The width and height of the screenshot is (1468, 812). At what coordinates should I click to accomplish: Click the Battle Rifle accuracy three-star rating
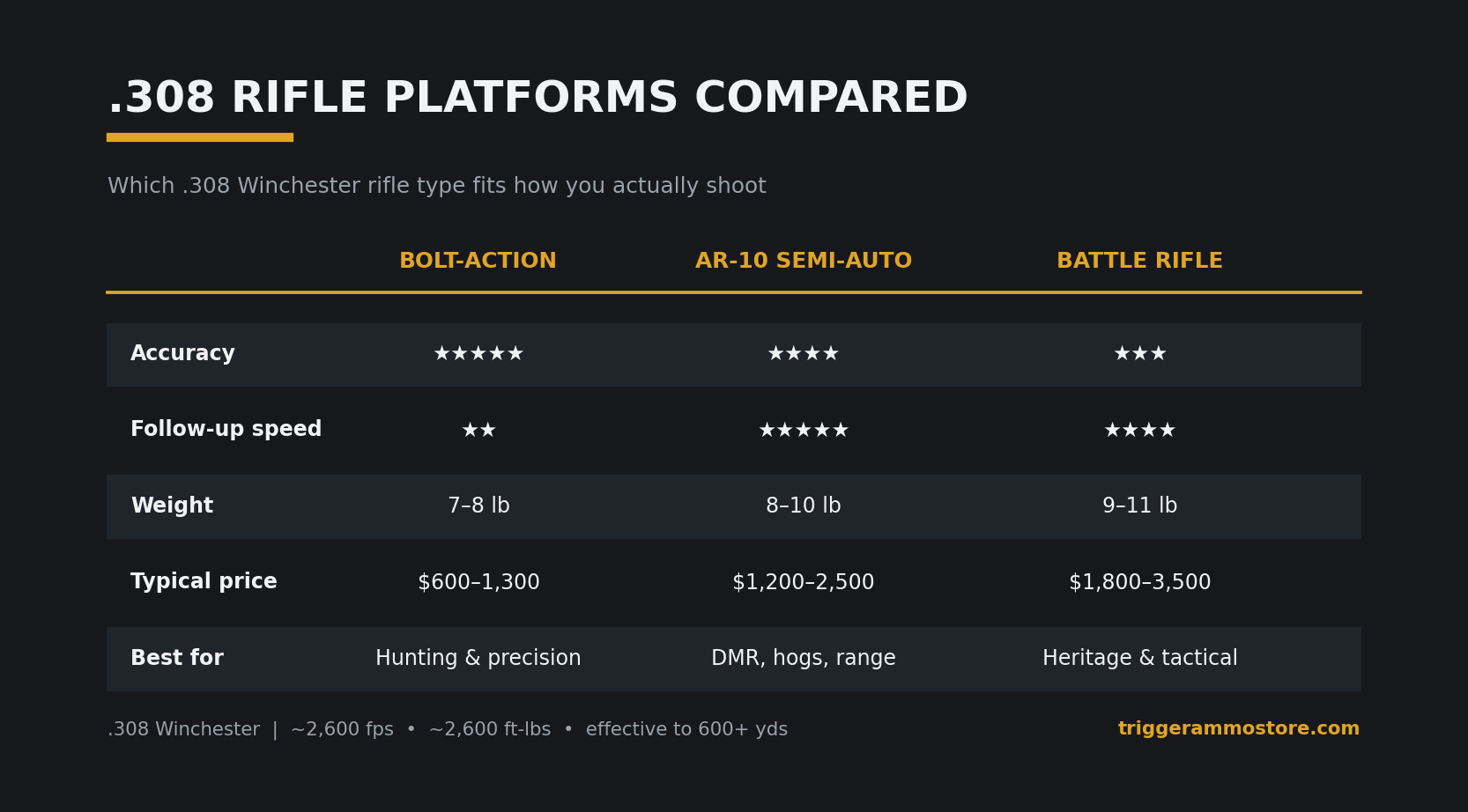coord(1139,354)
